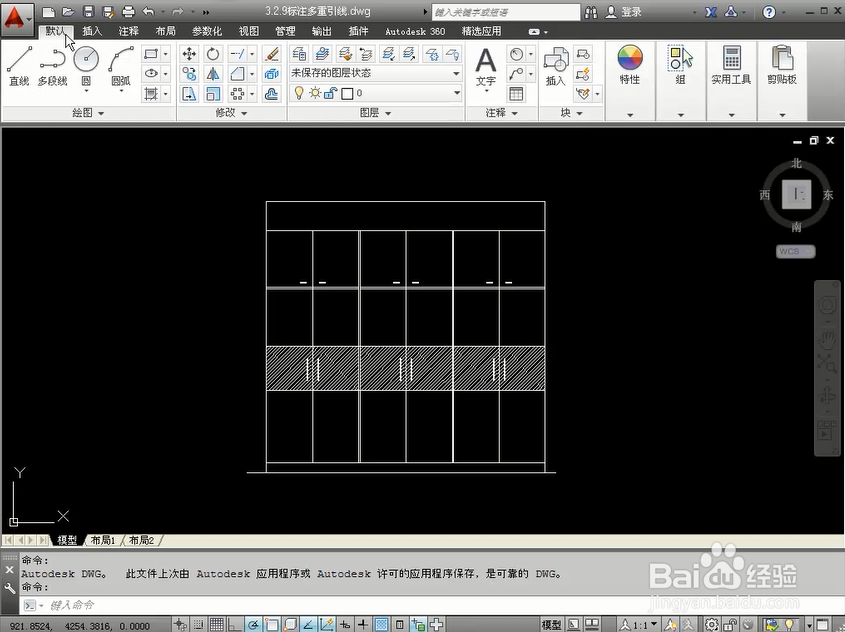Switch to the Annotate (注释) ribbon tab
845x632 pixels.
[x=128, y=31]
